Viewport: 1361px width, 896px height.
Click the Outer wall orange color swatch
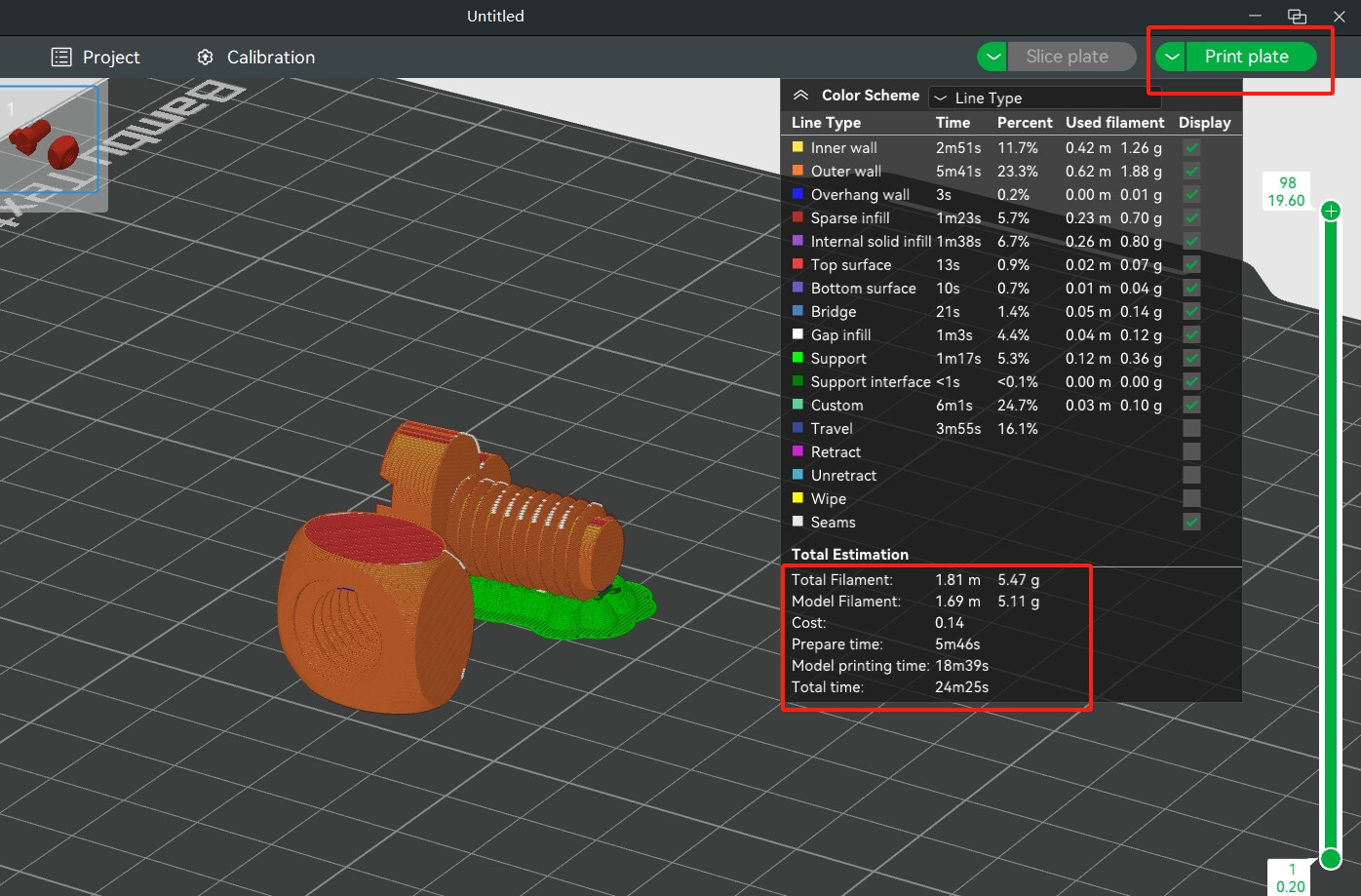pyautogui.click(x=797, y=171)
